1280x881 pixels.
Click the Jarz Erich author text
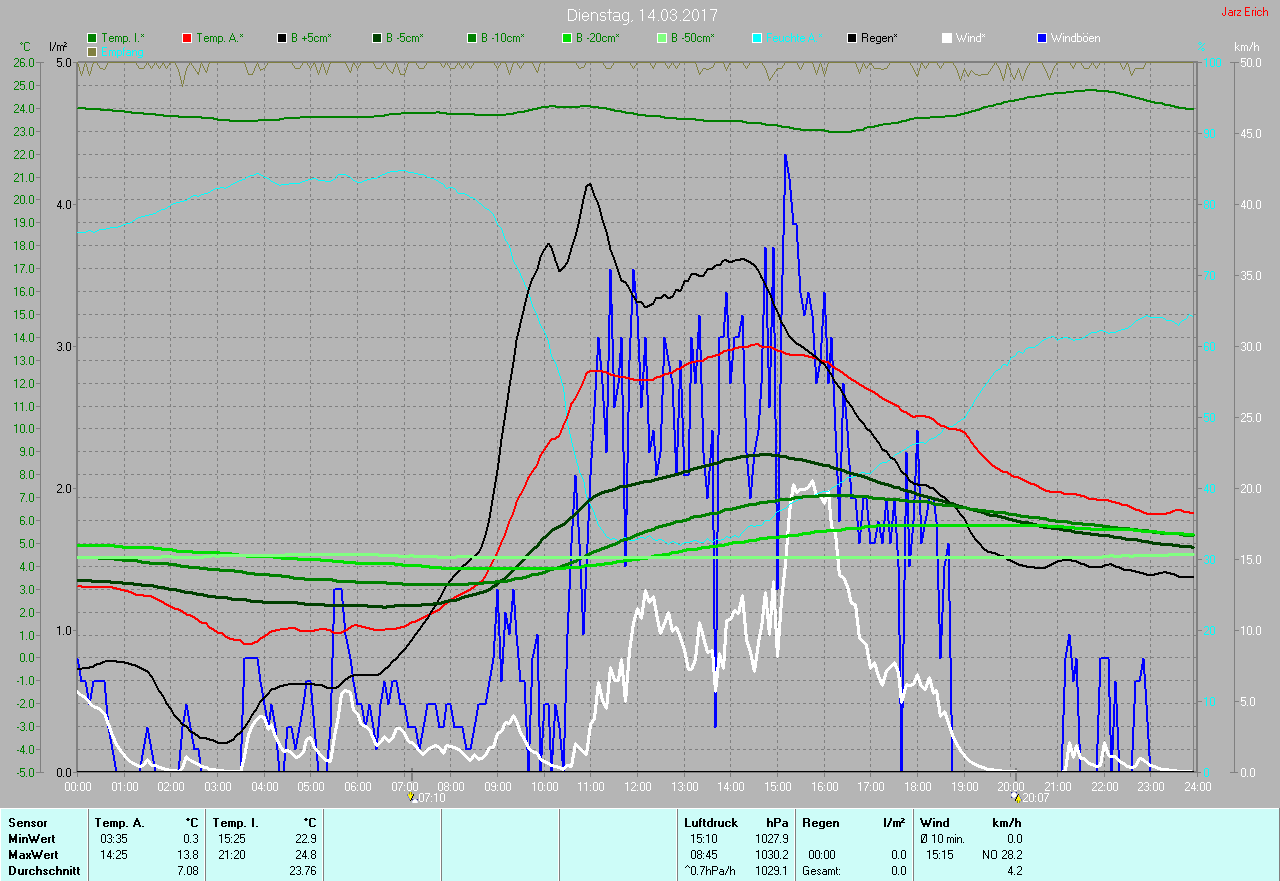point(1244,12)
